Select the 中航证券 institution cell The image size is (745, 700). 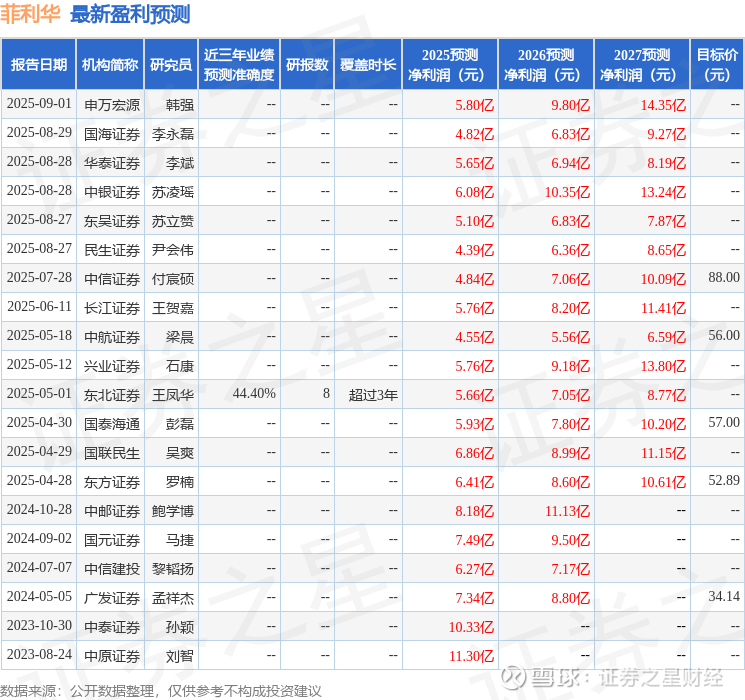(112, 337)
